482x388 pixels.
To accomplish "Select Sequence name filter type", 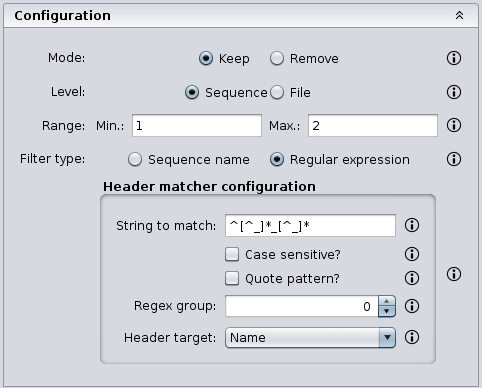I will pos(135,159).
